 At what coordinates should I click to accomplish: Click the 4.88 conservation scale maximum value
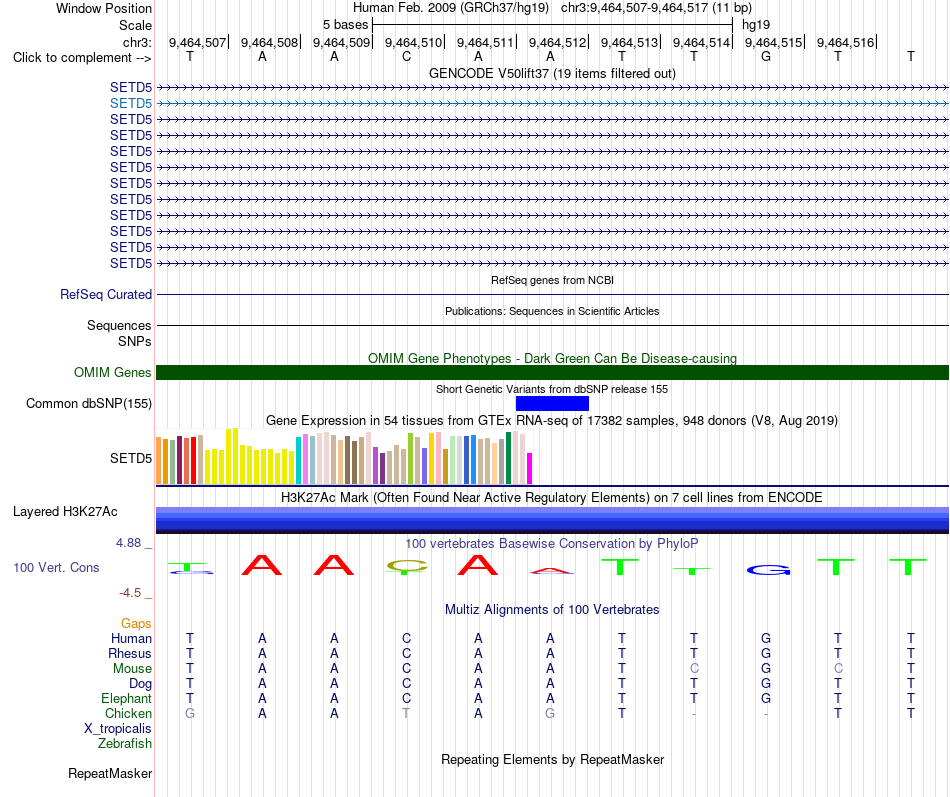(x=128, y=543)
